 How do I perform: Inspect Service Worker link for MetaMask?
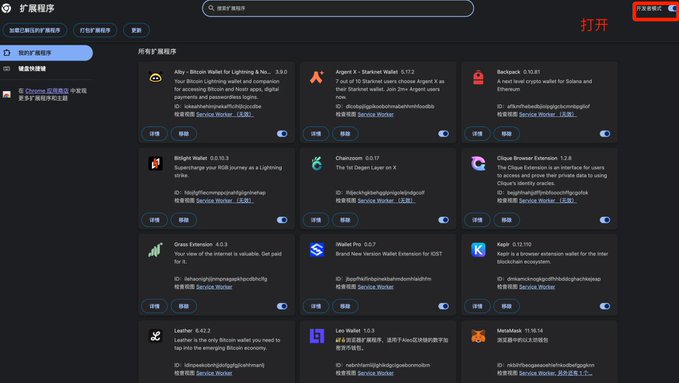556,373
